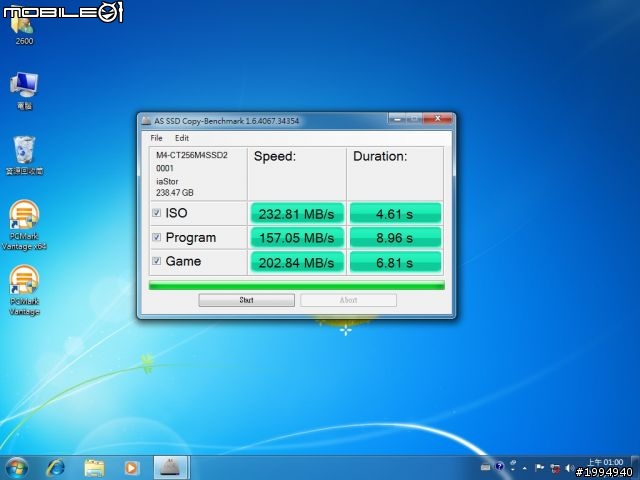Screen dimensions: 640x480
Task: Open Windows Explorer folder on taskbar
Action: tap(94, 468)
